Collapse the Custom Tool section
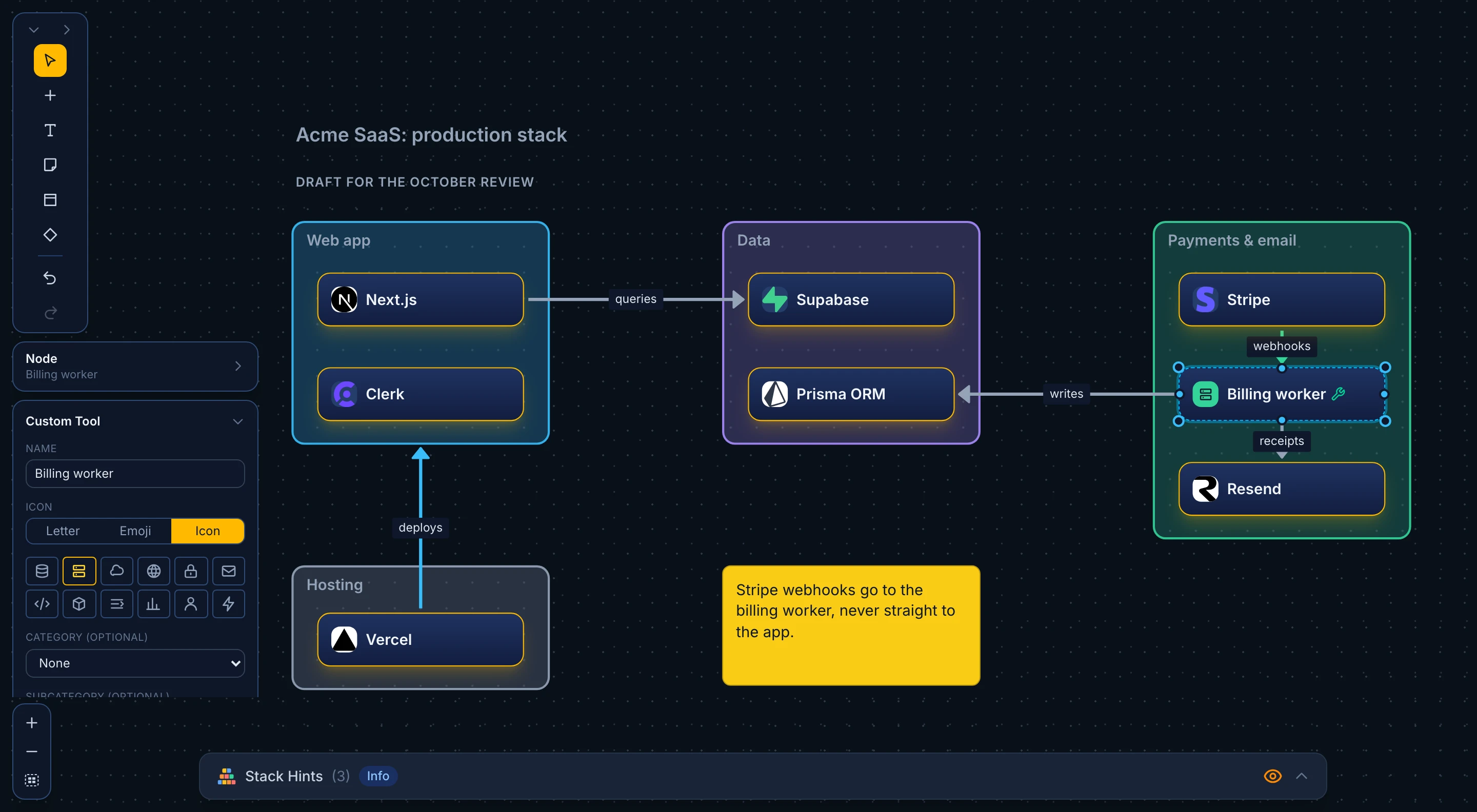Viewport: 1477px width, 812px height. pyautogui.click(x=238, y=421)
